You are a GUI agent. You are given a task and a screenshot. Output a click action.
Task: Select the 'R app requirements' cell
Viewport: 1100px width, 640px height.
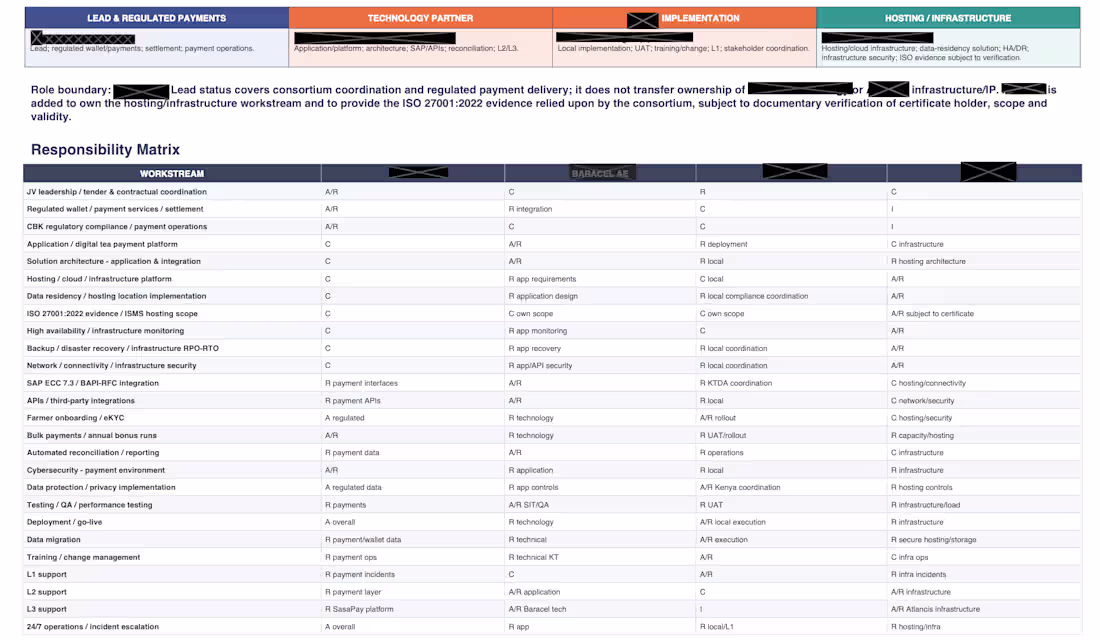click(x=542, y=279)
